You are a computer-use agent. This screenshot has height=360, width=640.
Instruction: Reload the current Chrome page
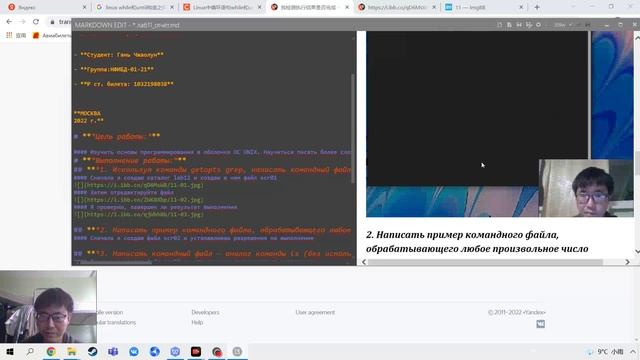36,22
